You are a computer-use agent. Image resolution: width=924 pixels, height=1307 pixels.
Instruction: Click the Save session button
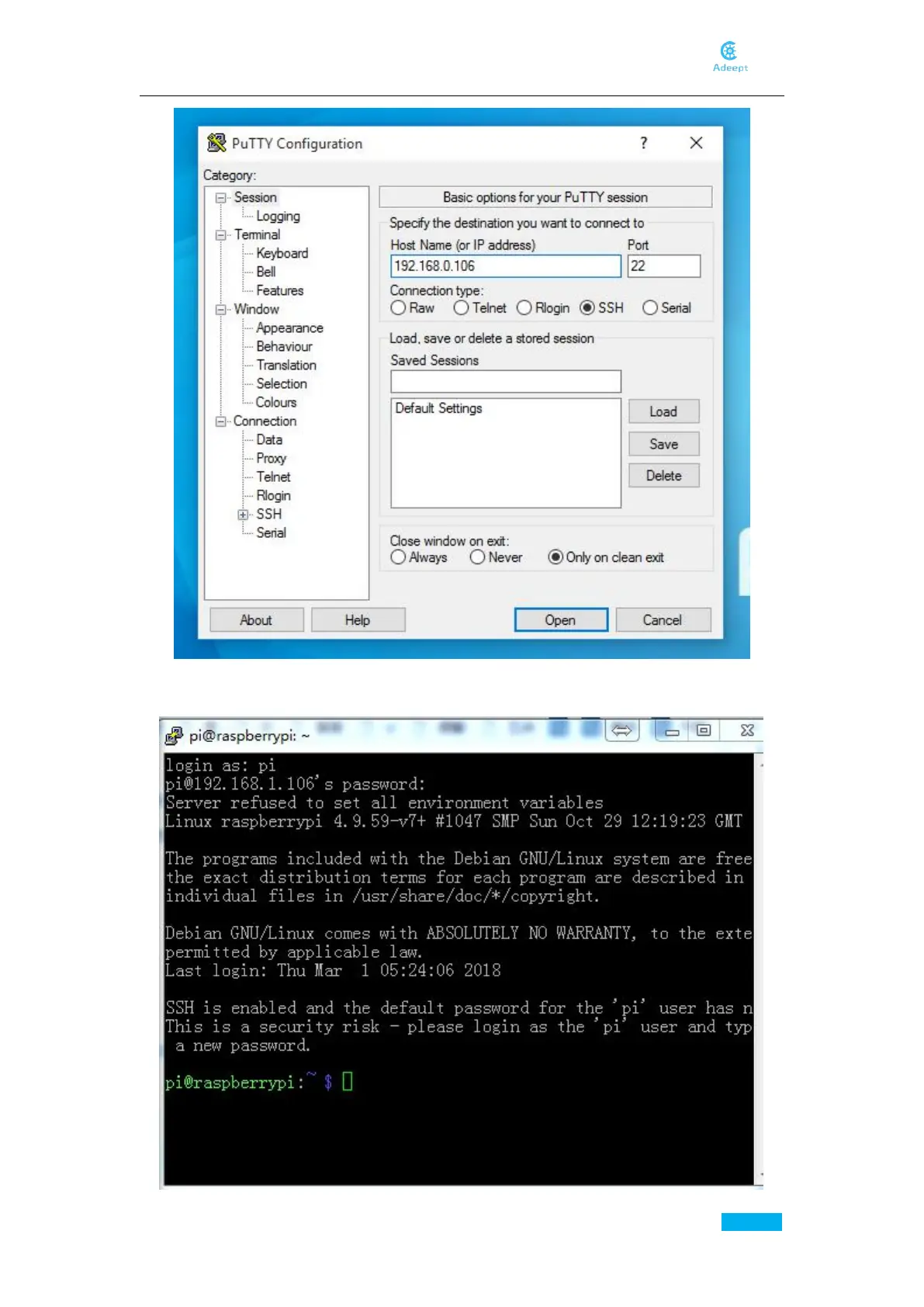(663, 444)
